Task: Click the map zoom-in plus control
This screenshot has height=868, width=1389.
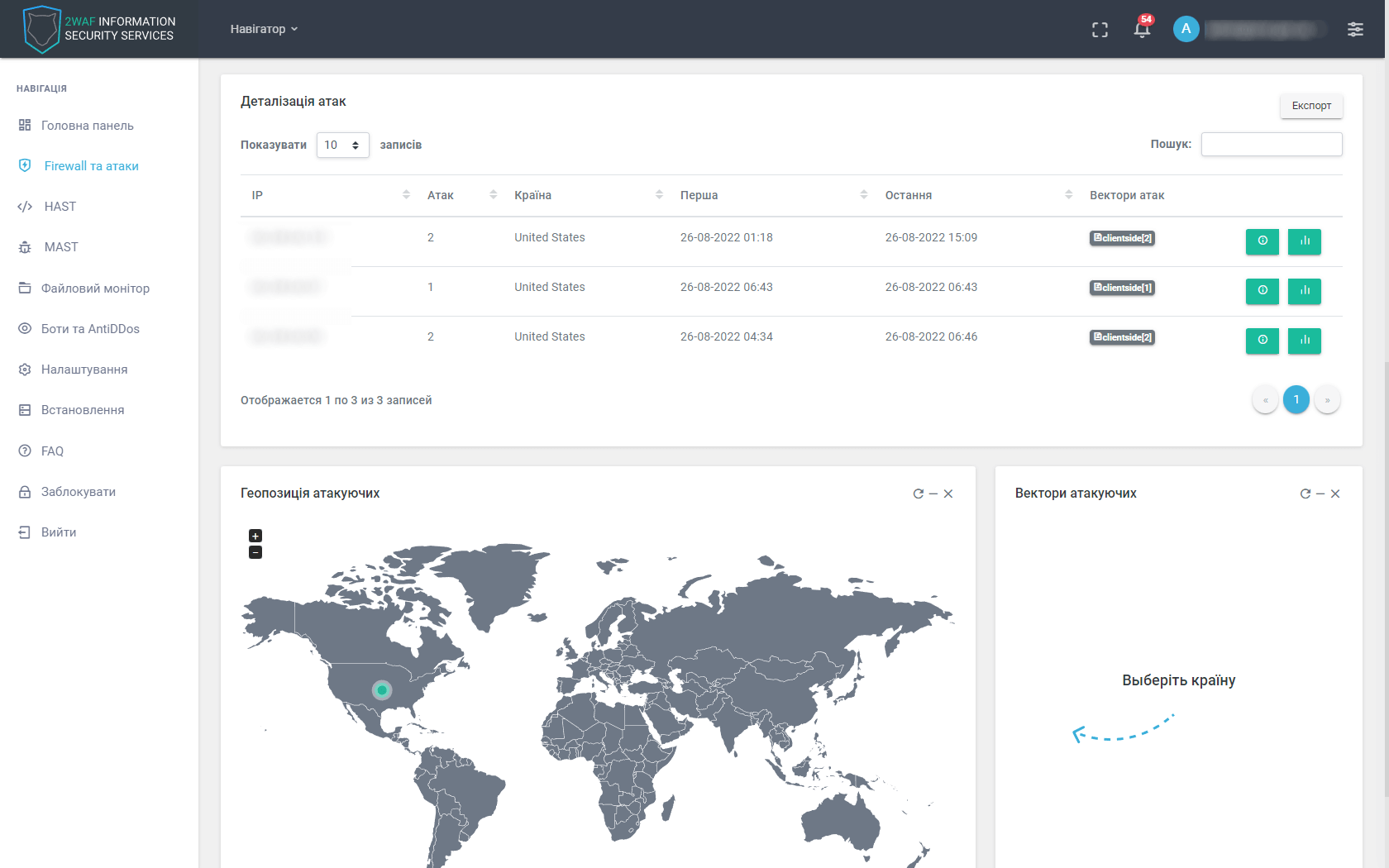Action: coord(255,536)
